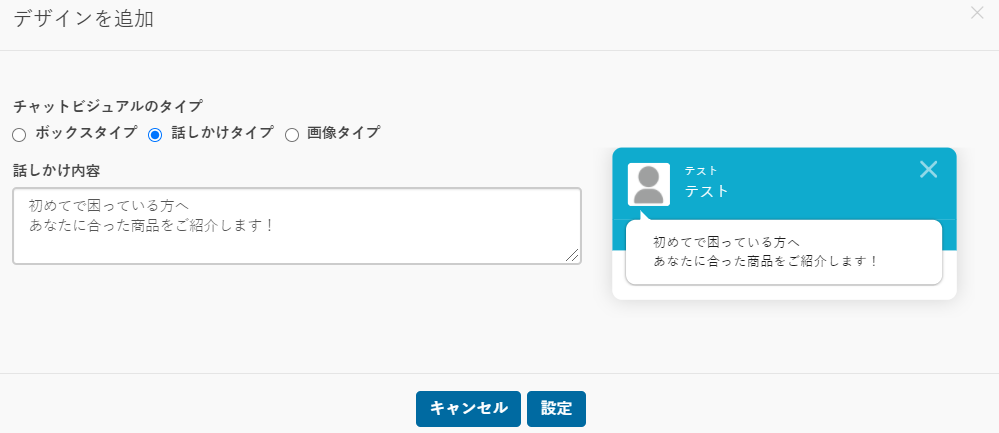
Task: Click the キャンセル button
Action: coord(468,409)
